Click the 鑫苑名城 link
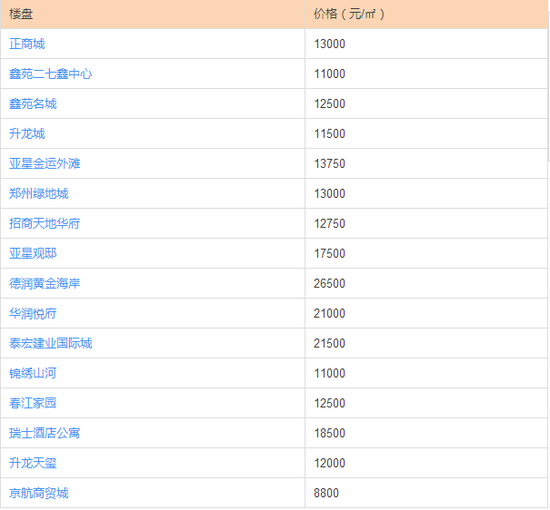 point(33,104)
